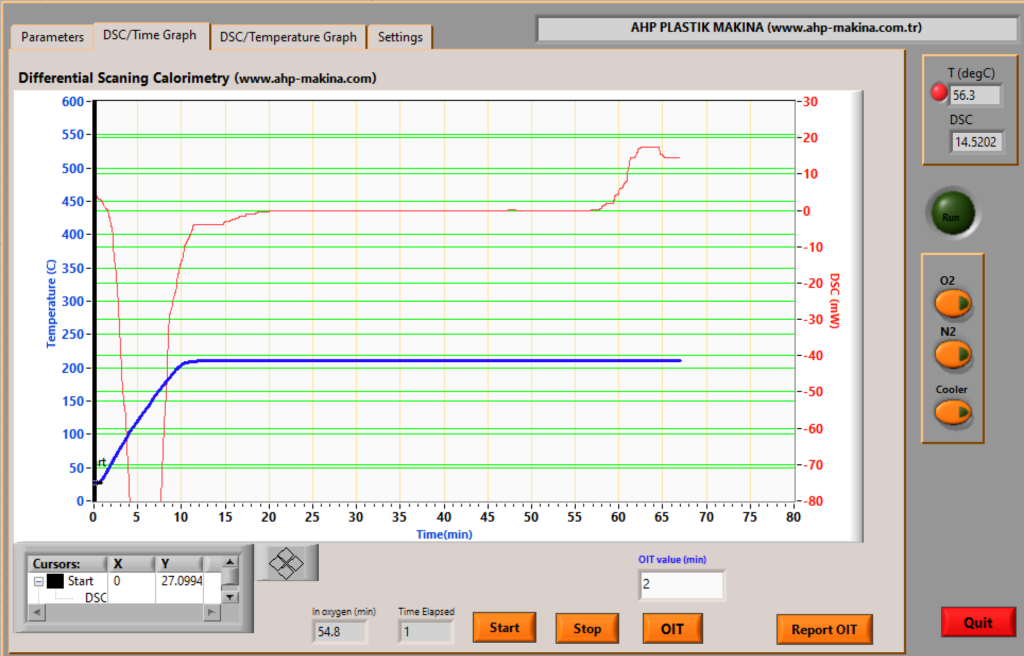Viewport: 1024px width, 656px height.
Task: Toggle the O2 gas switch
Action: 953,304
